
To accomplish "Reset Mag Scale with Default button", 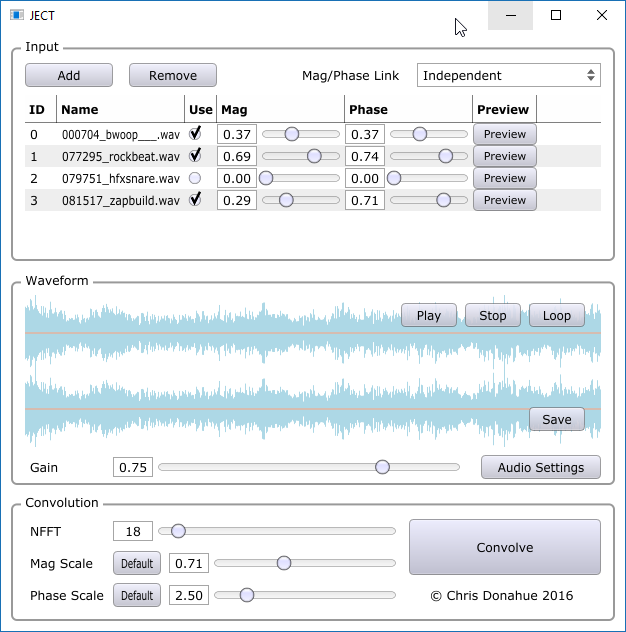I will [137, 563].
